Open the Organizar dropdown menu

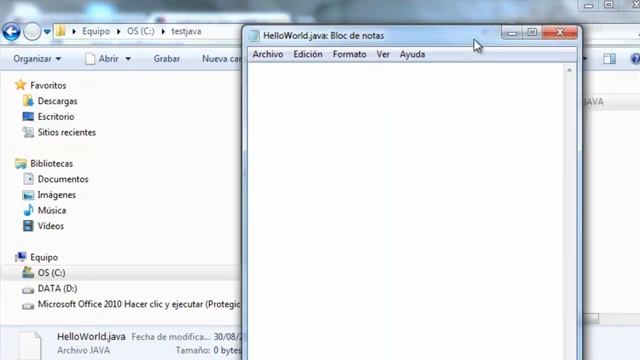[37, 59]
